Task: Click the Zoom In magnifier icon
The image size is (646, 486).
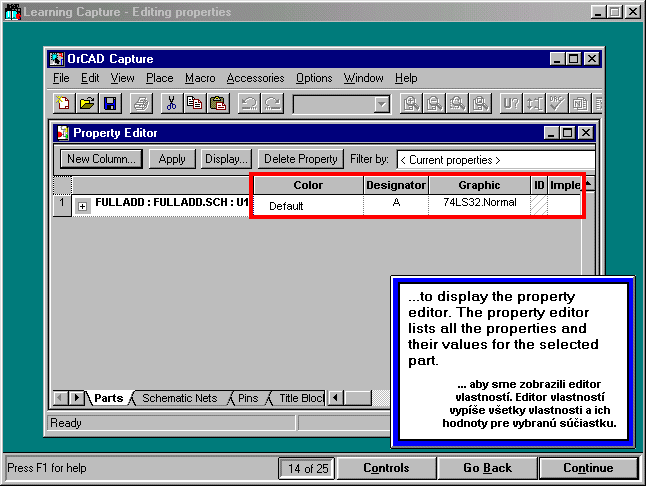Action: (410, 103)
